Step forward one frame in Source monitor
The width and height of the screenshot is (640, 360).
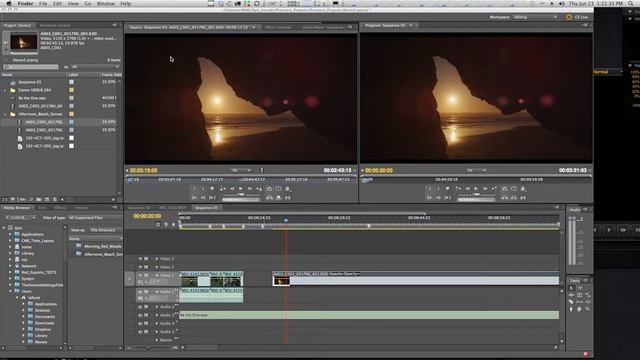pyautogui.click(x=250, y=189)
